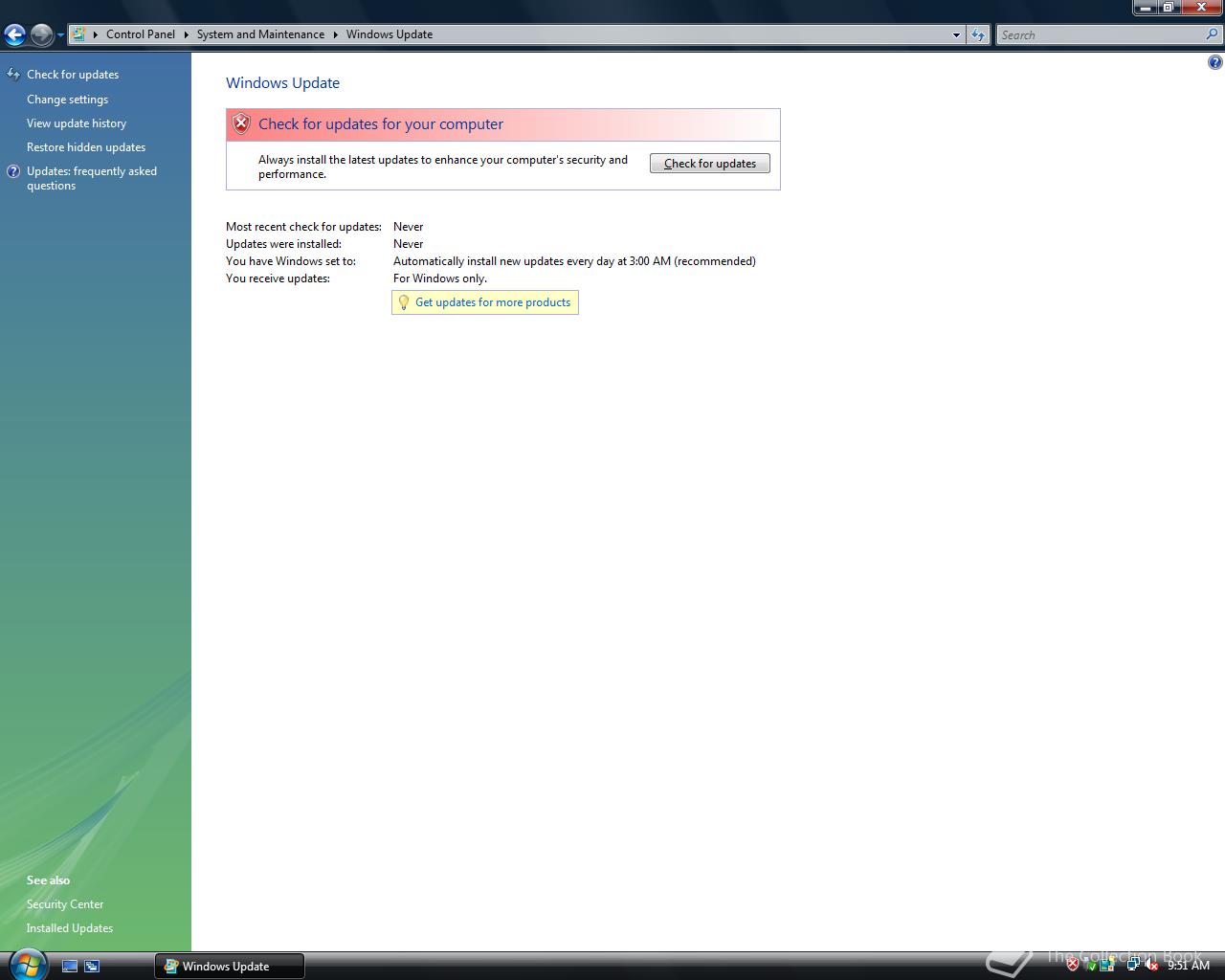Image resolution: width=1225 pixels, height=980 pixels.
Task: Click the Back navigation arrow
Action: pyautogui.click(x=14, y=35)
